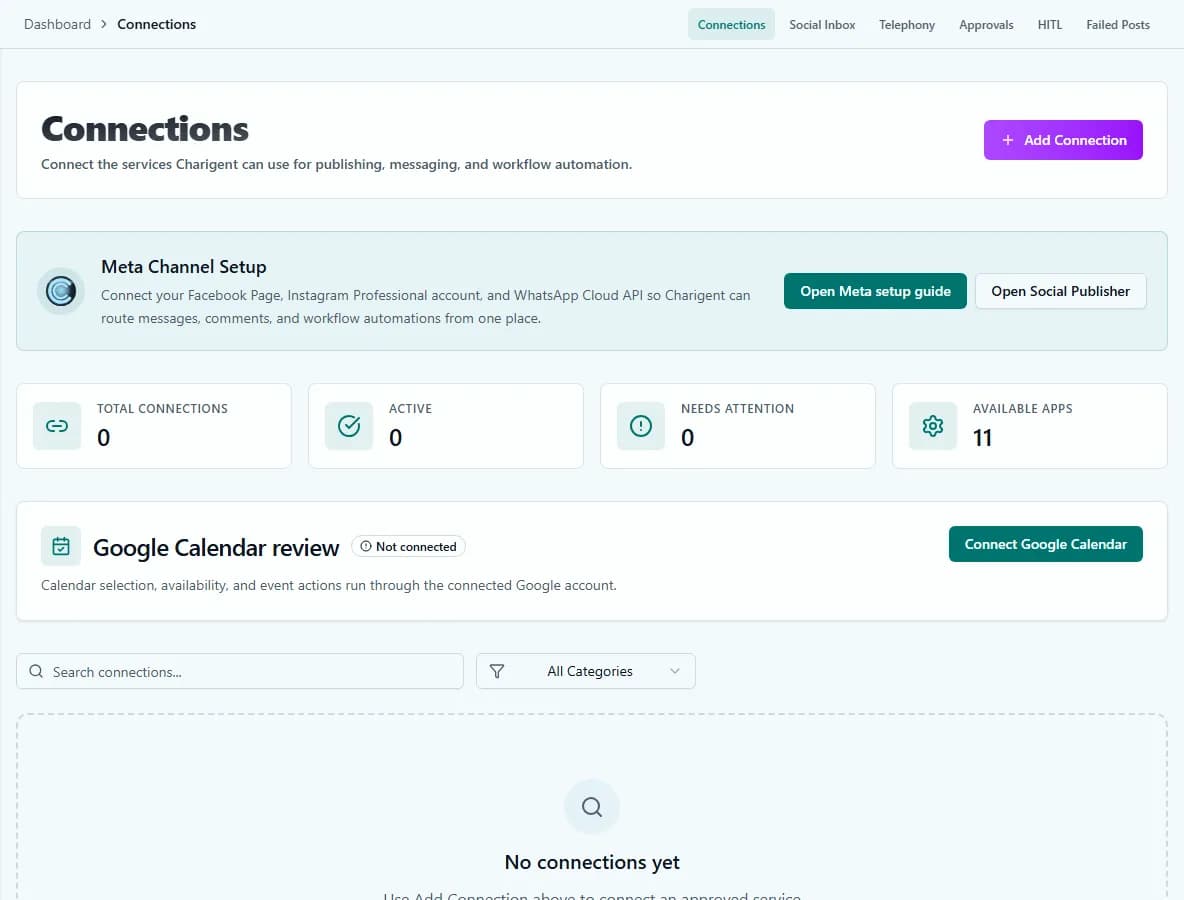Focus the Search connections input field

240,671
